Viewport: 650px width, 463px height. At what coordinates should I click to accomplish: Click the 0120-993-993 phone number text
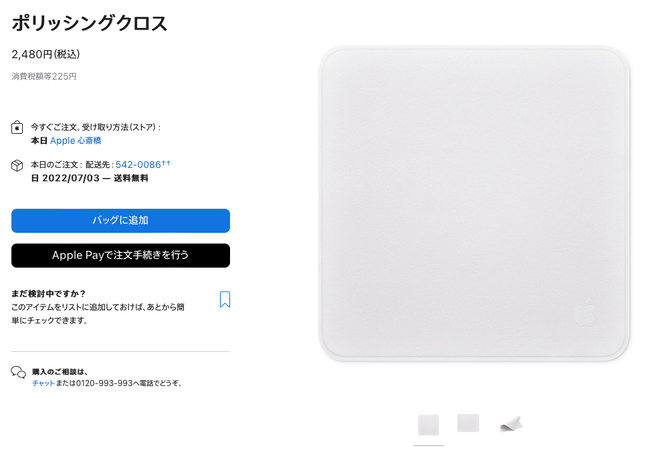click(104, 383)
